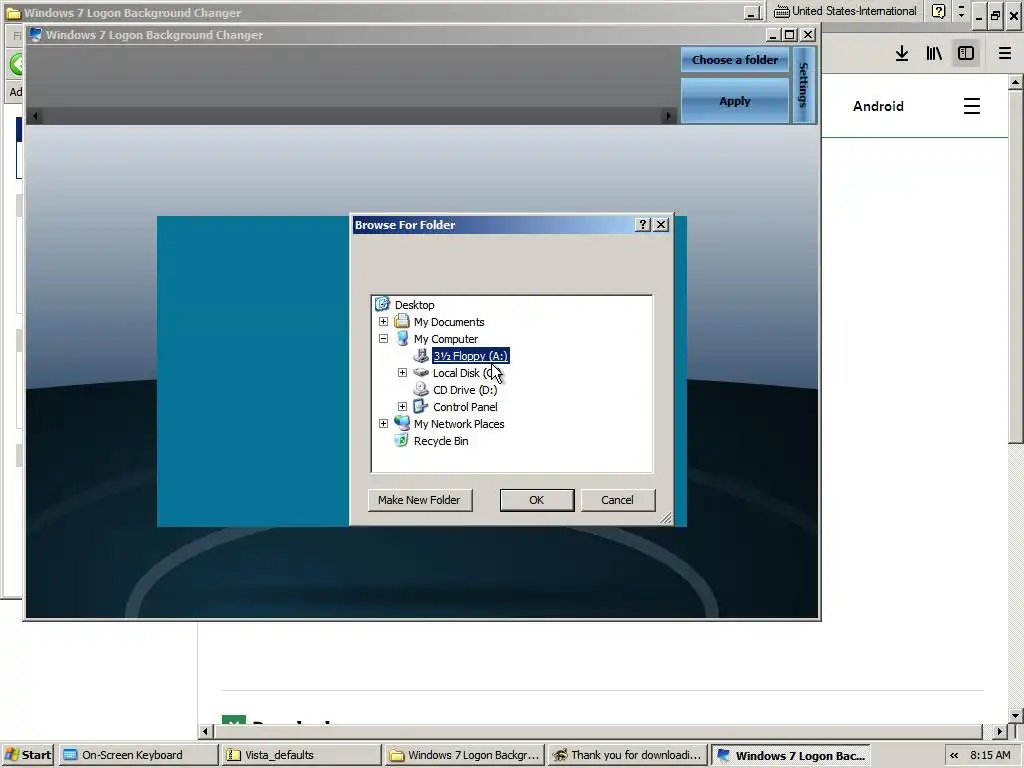Click Choose a folder button
The image size is (1024, 768).
pyautogui.click(x=735, y=60)
